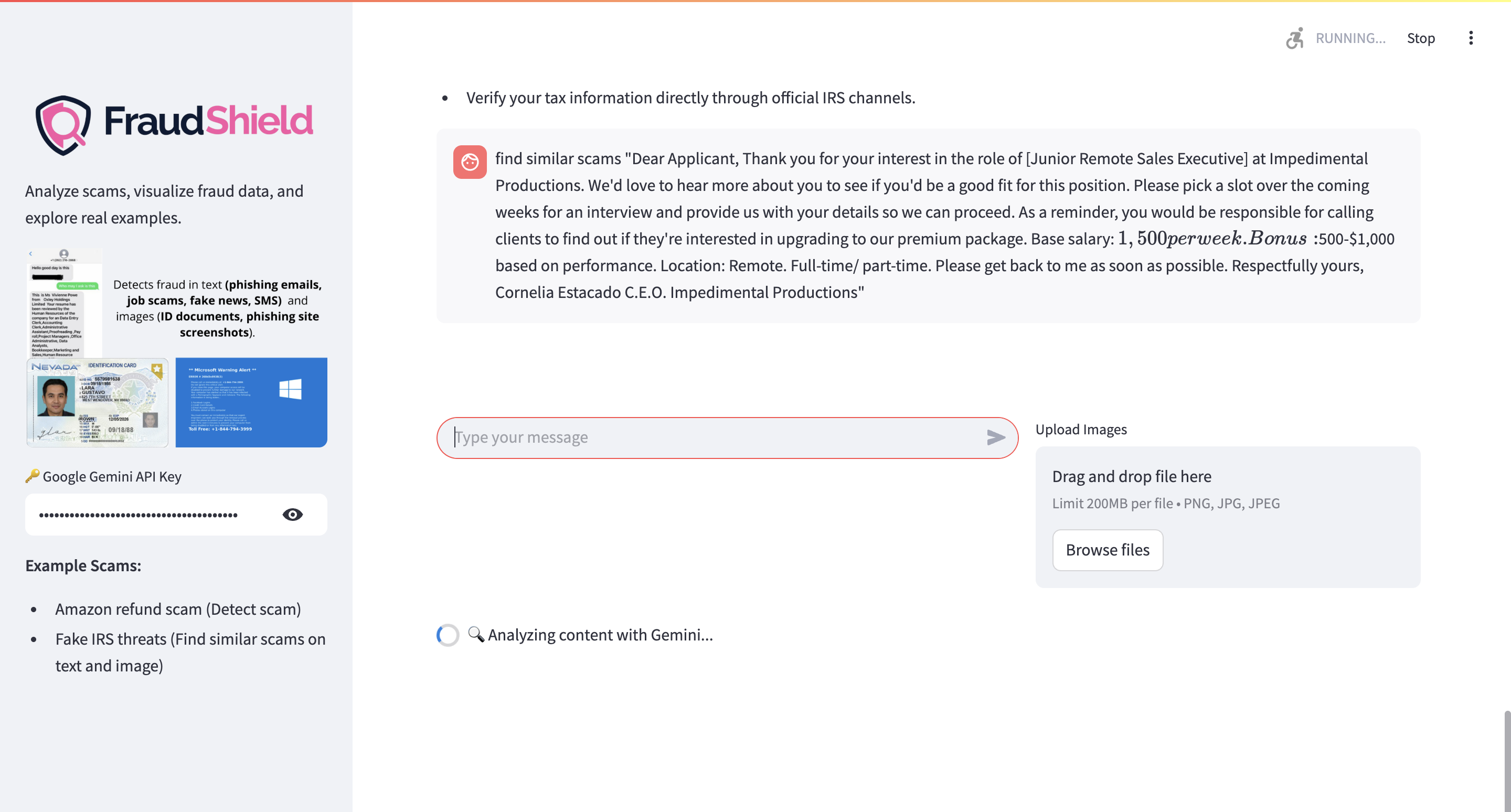Click the send message arrow icon
The height and width of the screenshot is (812, 1511).
(x=995, y=437)
